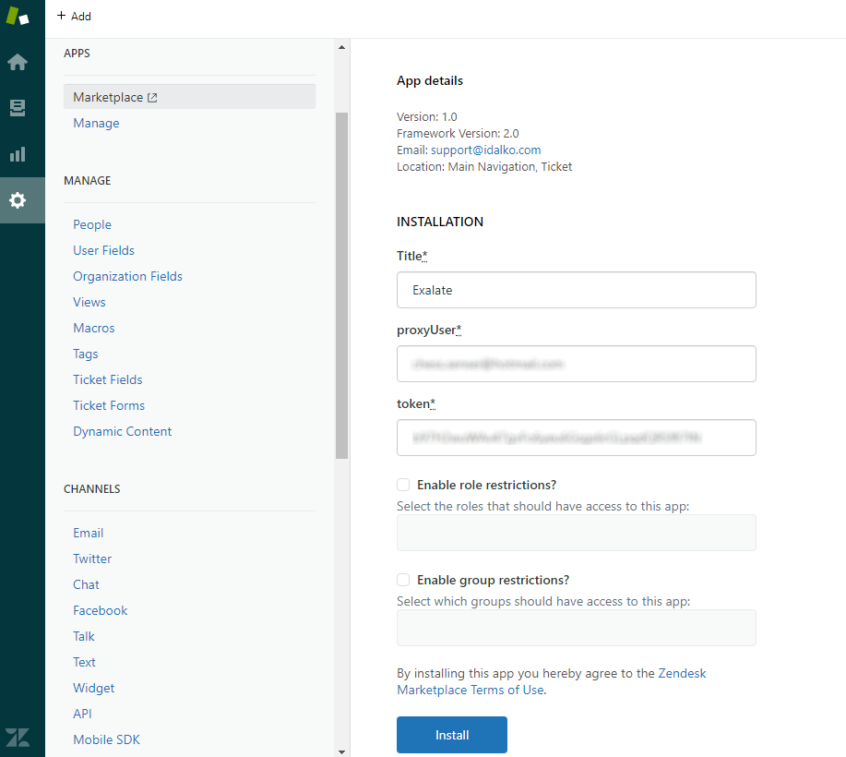
Task: Click the Install button
Action: tap(451, 734)
